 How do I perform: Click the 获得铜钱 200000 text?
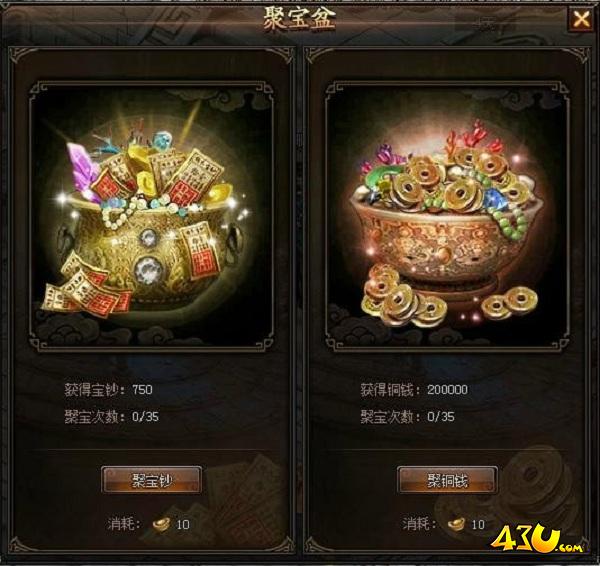coord(414,390)
